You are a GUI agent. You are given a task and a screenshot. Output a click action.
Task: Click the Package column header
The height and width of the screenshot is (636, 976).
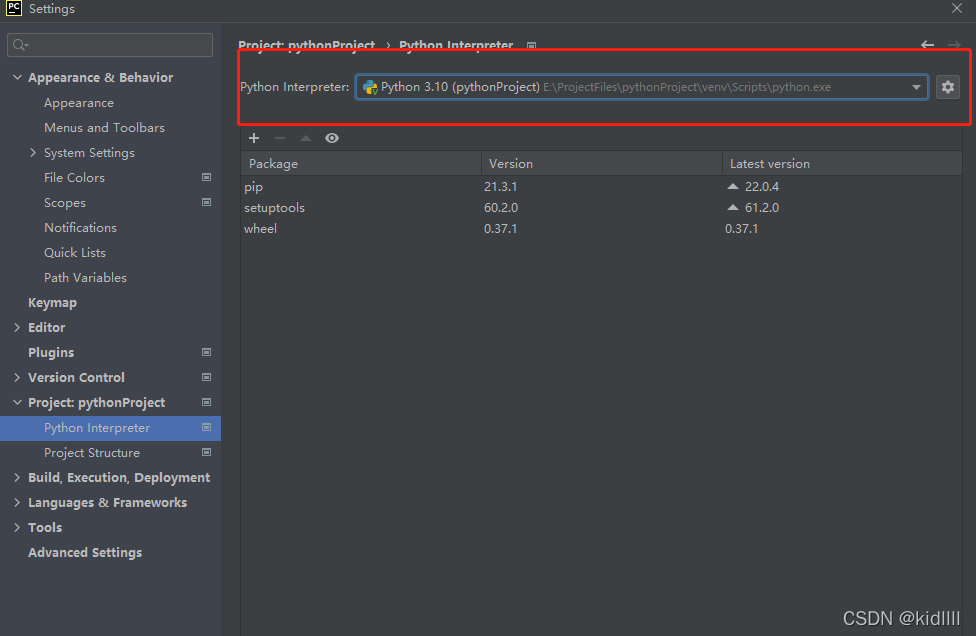click(361, 164)
